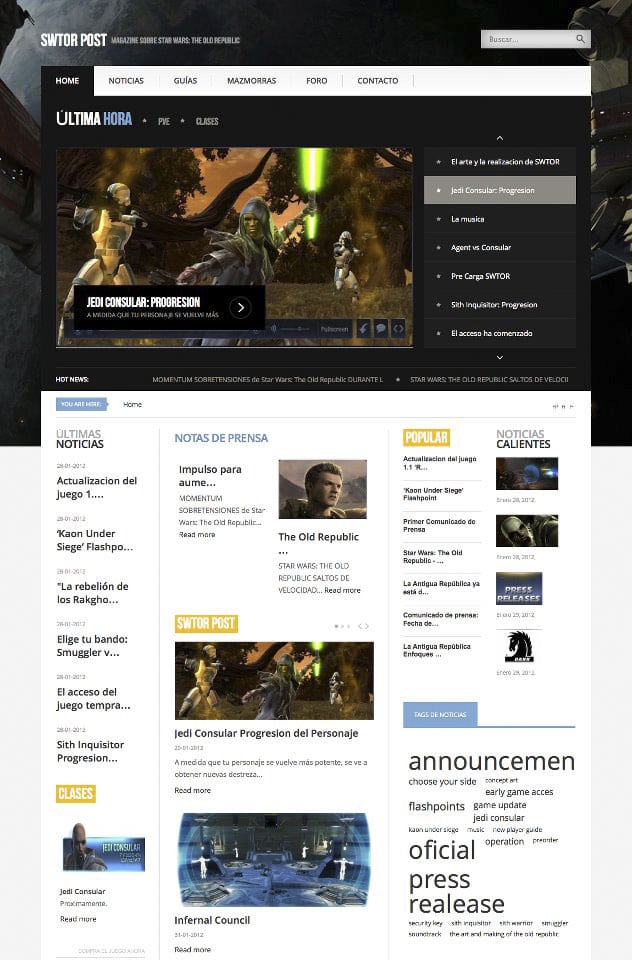Open 'El acceso del juego tempra...' article
This screenshot has height=960, width=632.
[94, 699]
